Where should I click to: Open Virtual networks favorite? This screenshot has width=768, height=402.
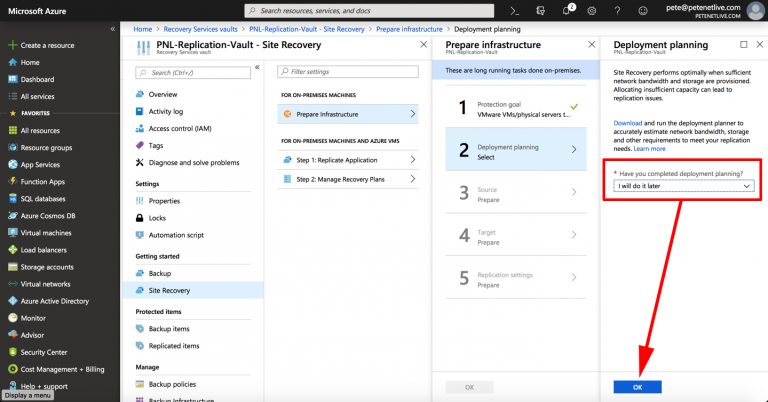[x=45, y=284]
